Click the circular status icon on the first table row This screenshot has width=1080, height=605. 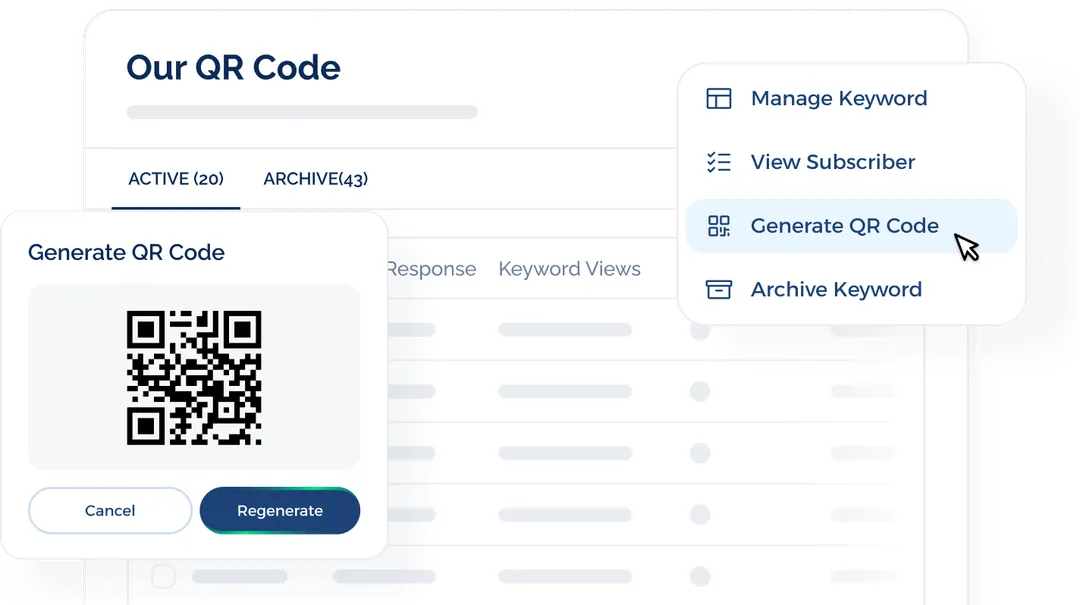click(700, 330)
